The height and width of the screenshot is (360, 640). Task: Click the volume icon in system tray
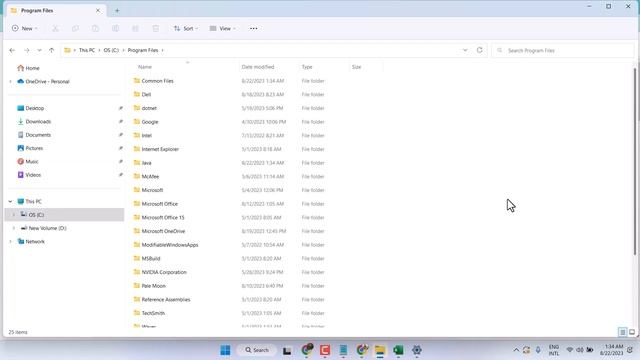[x=580, y=350]
